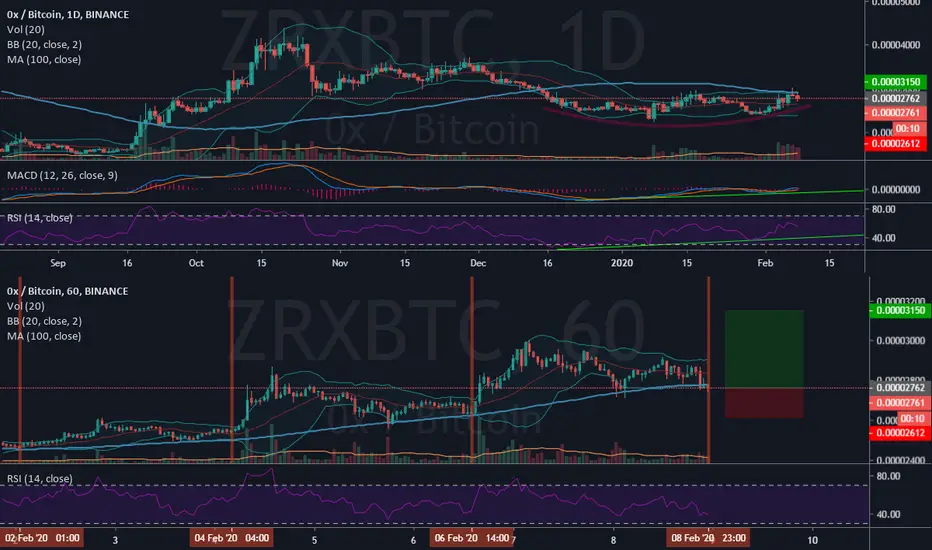Select the green trend line on the 1D RSI pane

pos(710,242)
